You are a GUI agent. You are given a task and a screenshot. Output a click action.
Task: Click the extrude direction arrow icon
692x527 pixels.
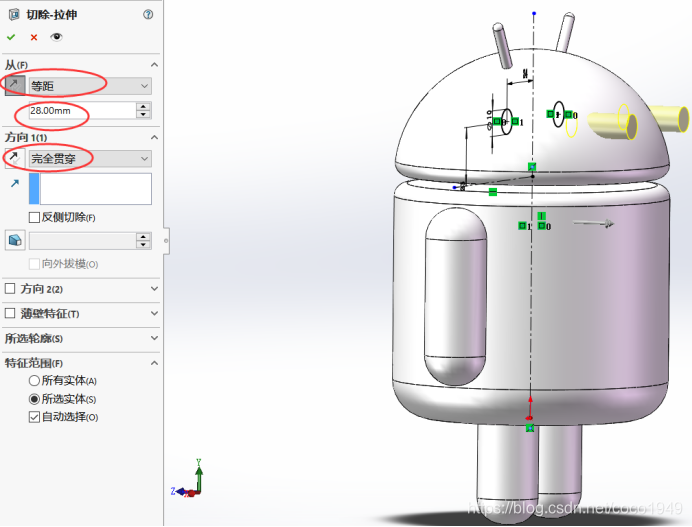[15, 183]
